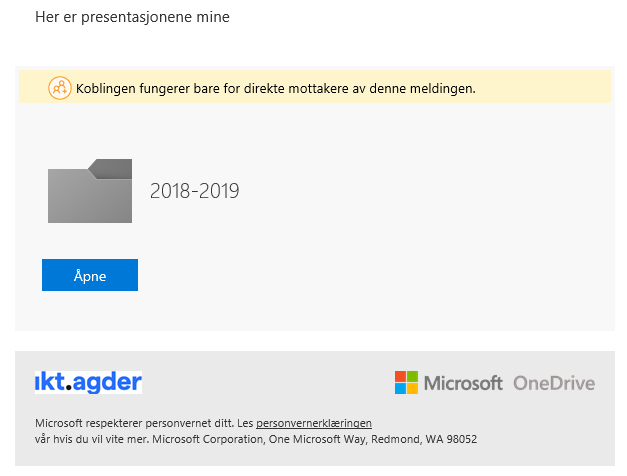The width and height of the screenshot is (627, 476).
Task: Open the personvernerklæringen link
Action: 314,423
